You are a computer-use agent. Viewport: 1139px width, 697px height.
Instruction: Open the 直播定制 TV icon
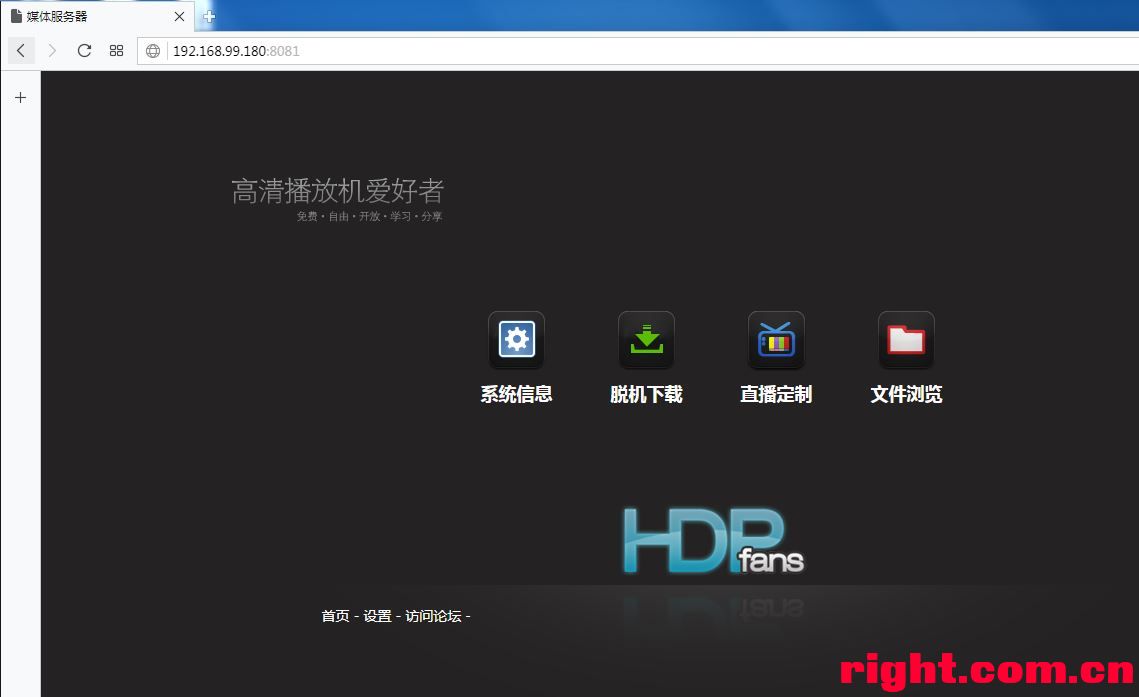point(777,340)
